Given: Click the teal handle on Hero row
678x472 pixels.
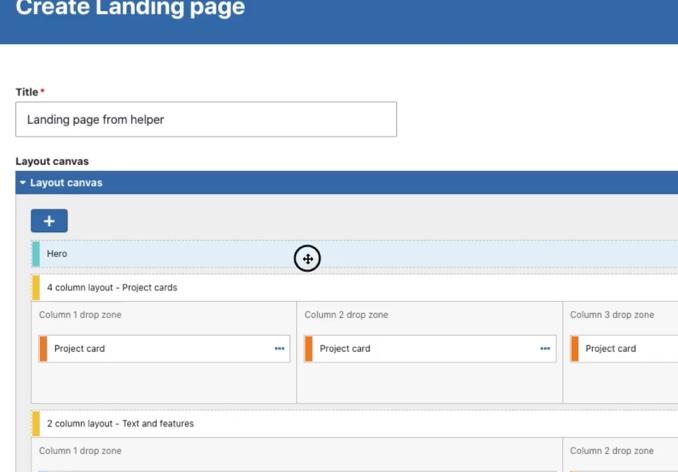Looking at the screenshot, I should (36, 254).
